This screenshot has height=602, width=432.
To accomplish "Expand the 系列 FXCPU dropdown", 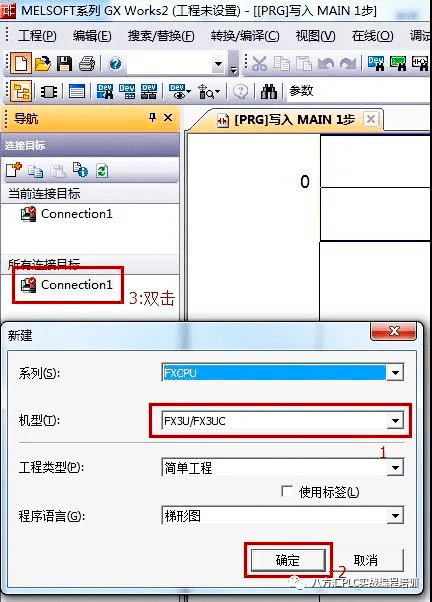I will point(395,372).
